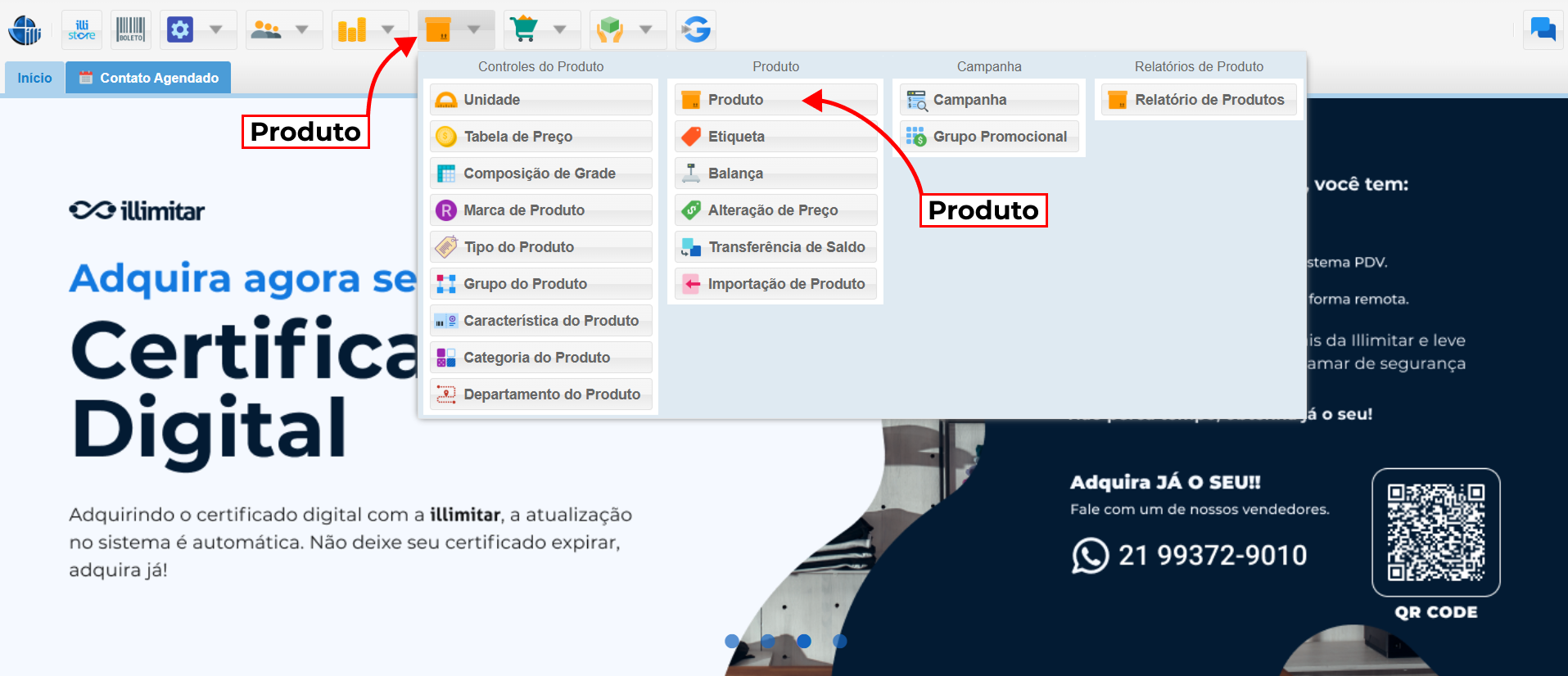Screen dimensions: 1568x676
Task: Select Grupo Promocional menu item
Action: click(999, 137)
